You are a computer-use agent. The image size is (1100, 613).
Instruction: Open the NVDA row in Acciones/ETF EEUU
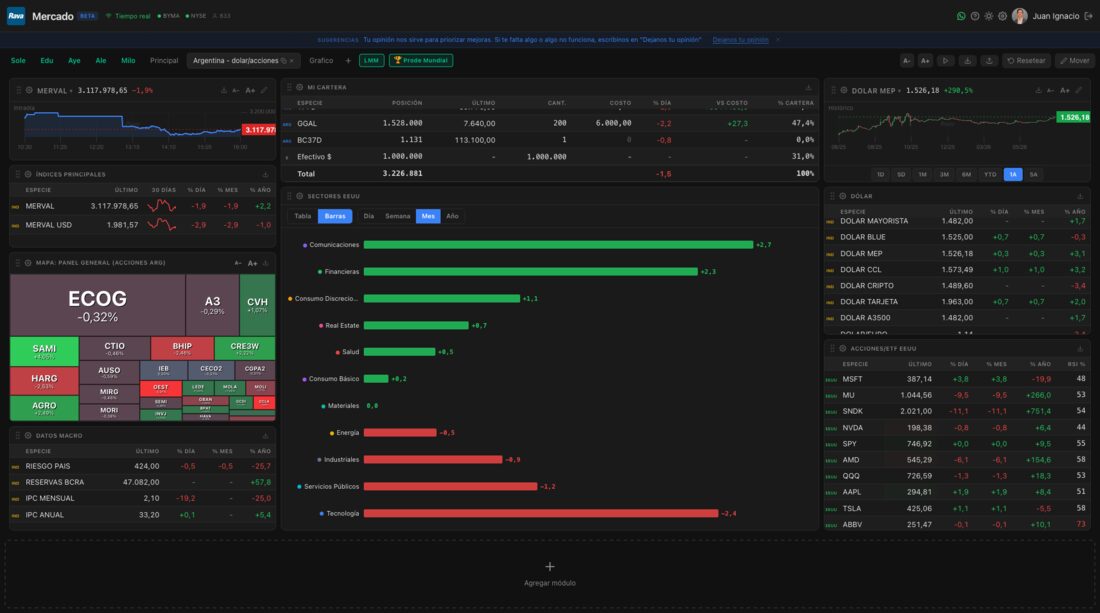coord(958,428)
